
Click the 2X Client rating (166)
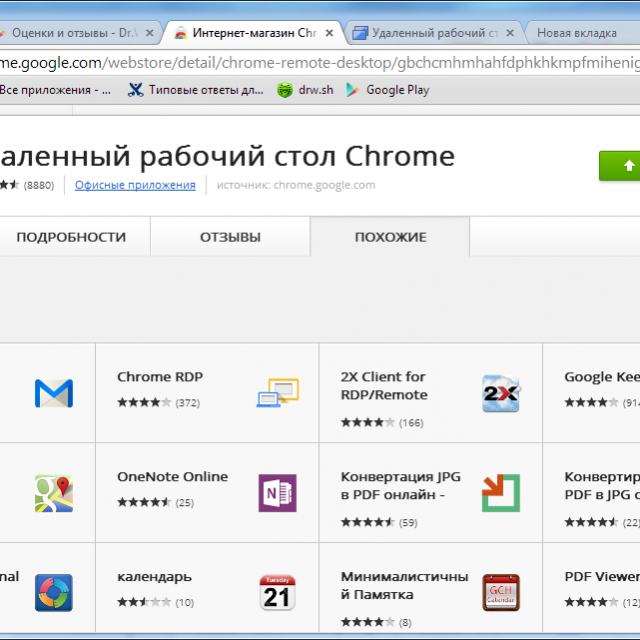tap(382, 422)
